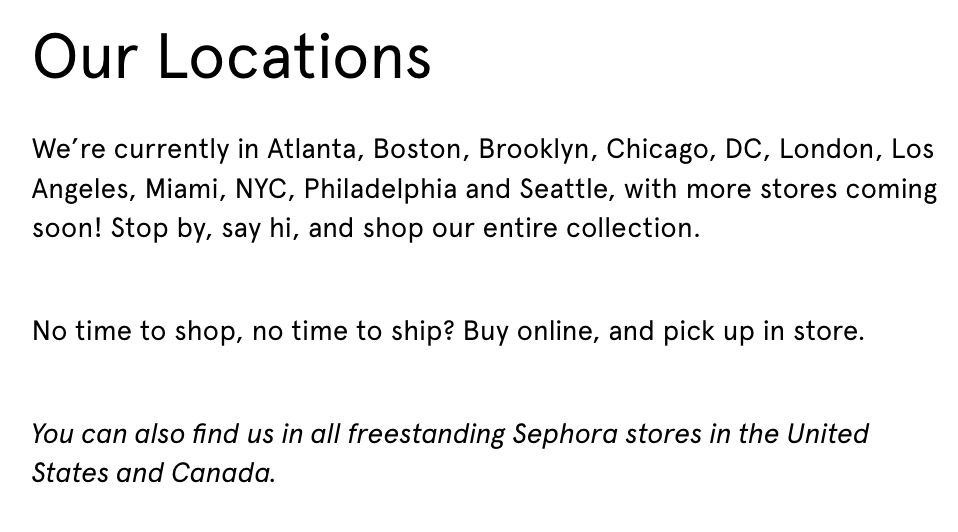
Task: Click the "Our Locations" heading
Action: (232, 55)
